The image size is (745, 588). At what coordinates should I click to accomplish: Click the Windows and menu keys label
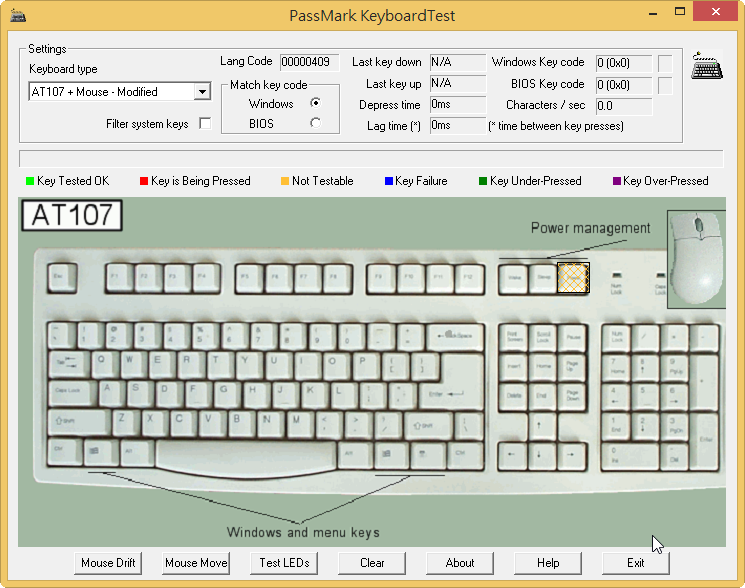coord(303,532)
